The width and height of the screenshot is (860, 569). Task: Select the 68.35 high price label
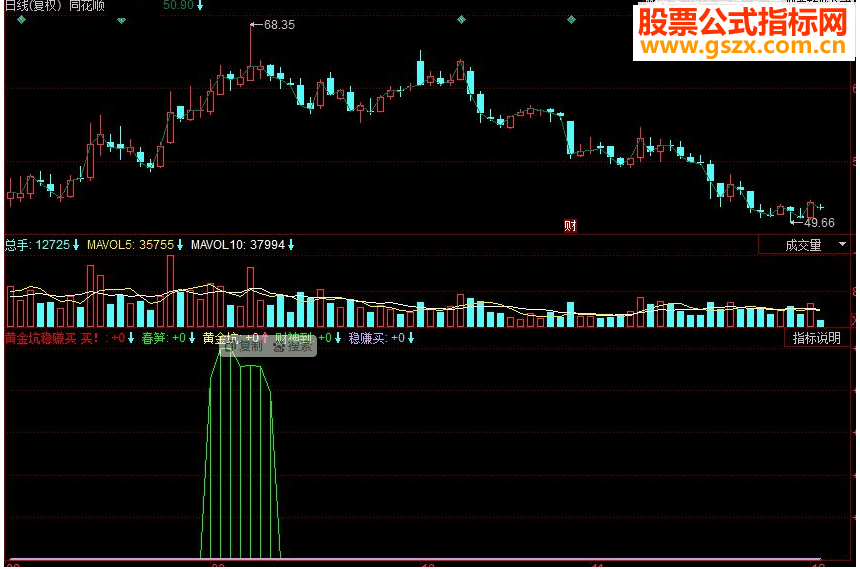pyautogui.click(x=279, y=25)
